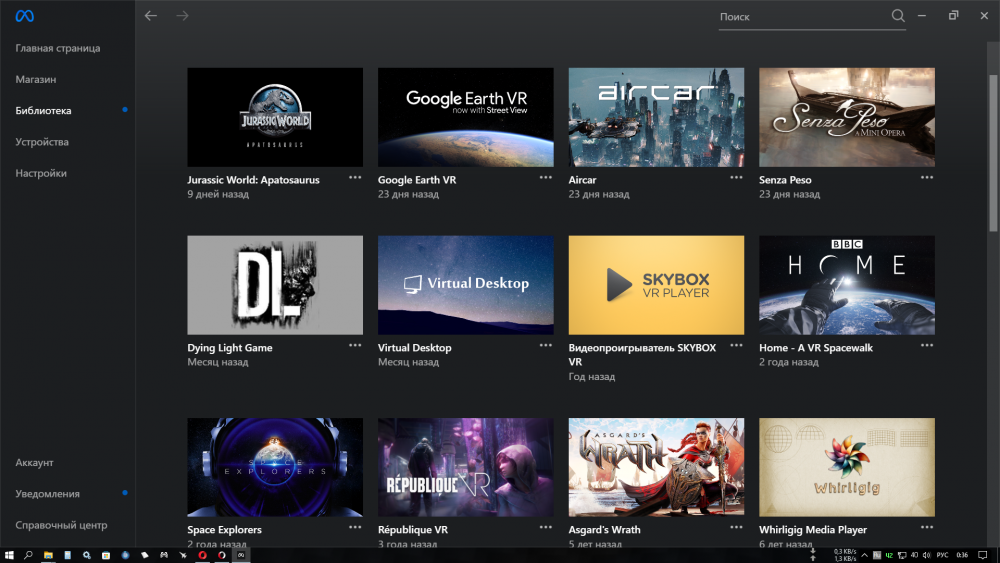Open three-dot menu for République VR
The image size is (1000, 563).
(546, 527)
